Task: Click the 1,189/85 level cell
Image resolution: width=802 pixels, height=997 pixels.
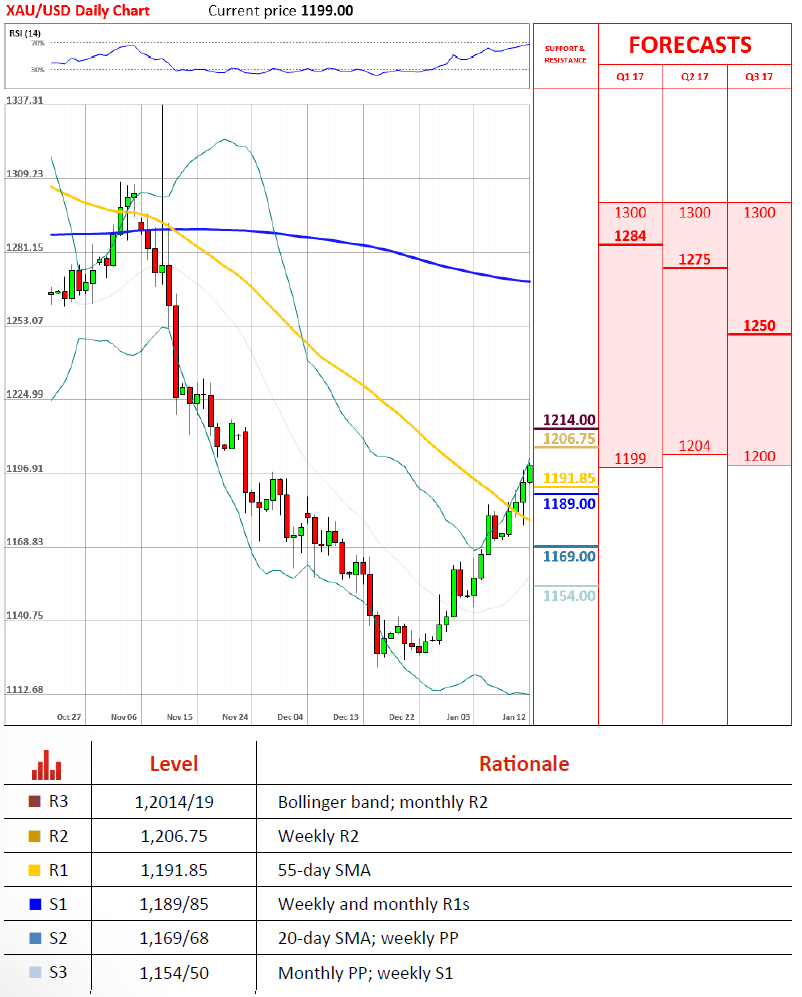Action: 174,904
